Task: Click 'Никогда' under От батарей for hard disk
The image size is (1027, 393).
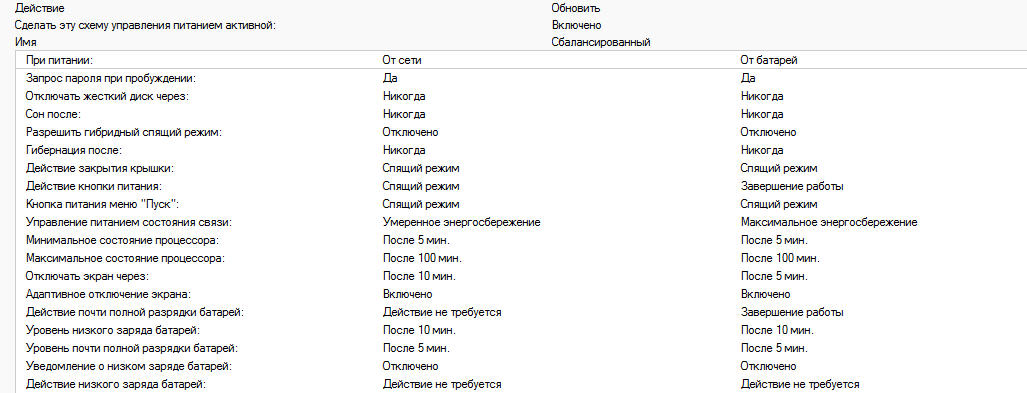Action: [762, 96]
